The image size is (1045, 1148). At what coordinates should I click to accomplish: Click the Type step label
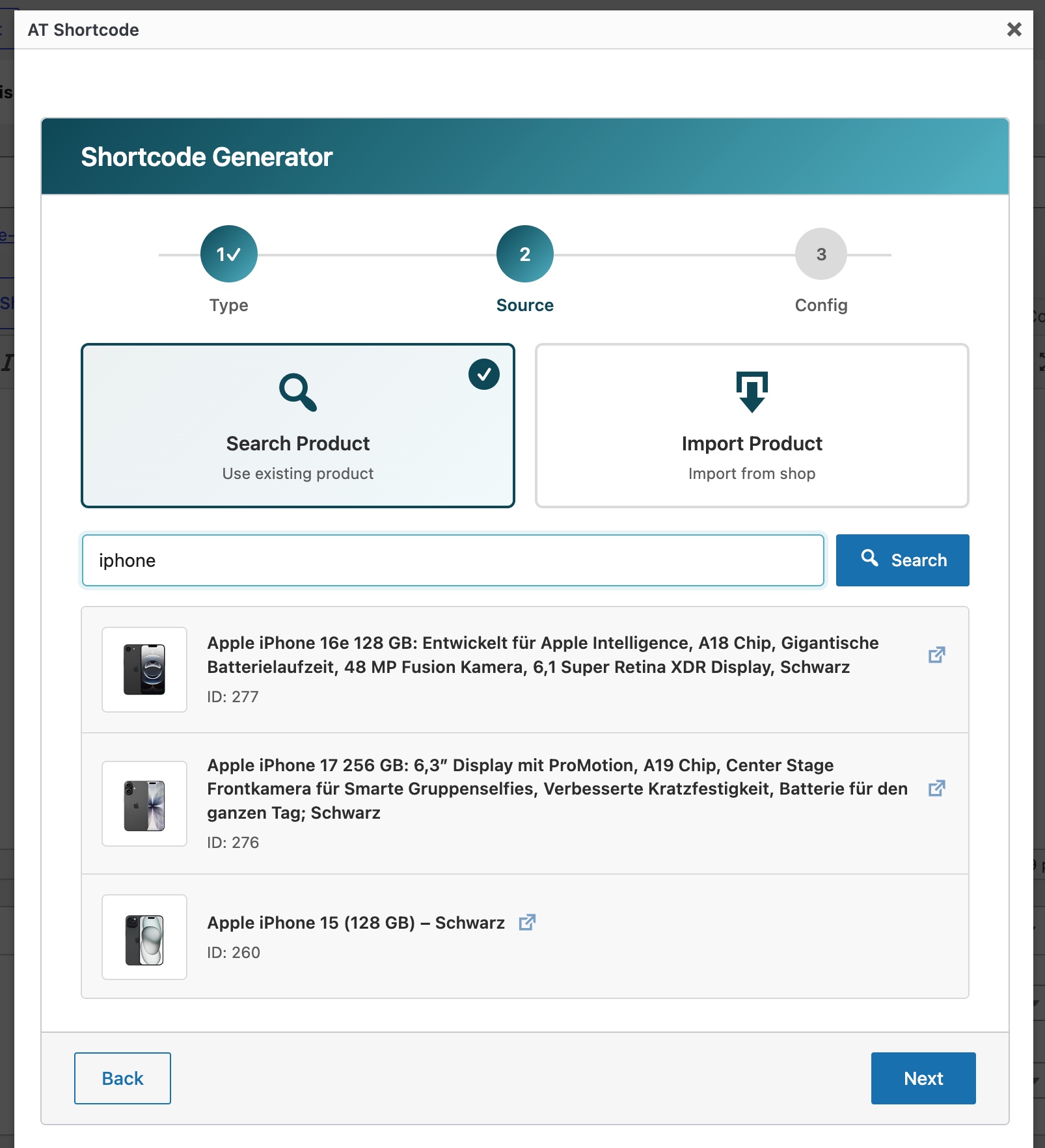point(229,305)
